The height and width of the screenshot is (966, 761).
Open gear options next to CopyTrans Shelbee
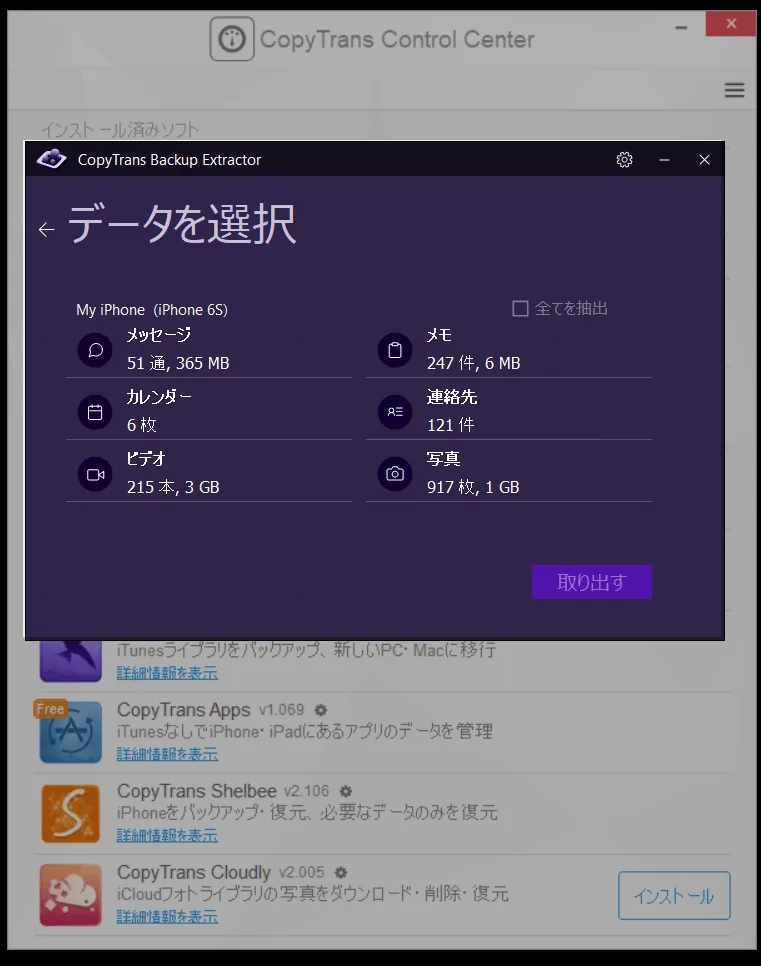(x=346, y=791)
